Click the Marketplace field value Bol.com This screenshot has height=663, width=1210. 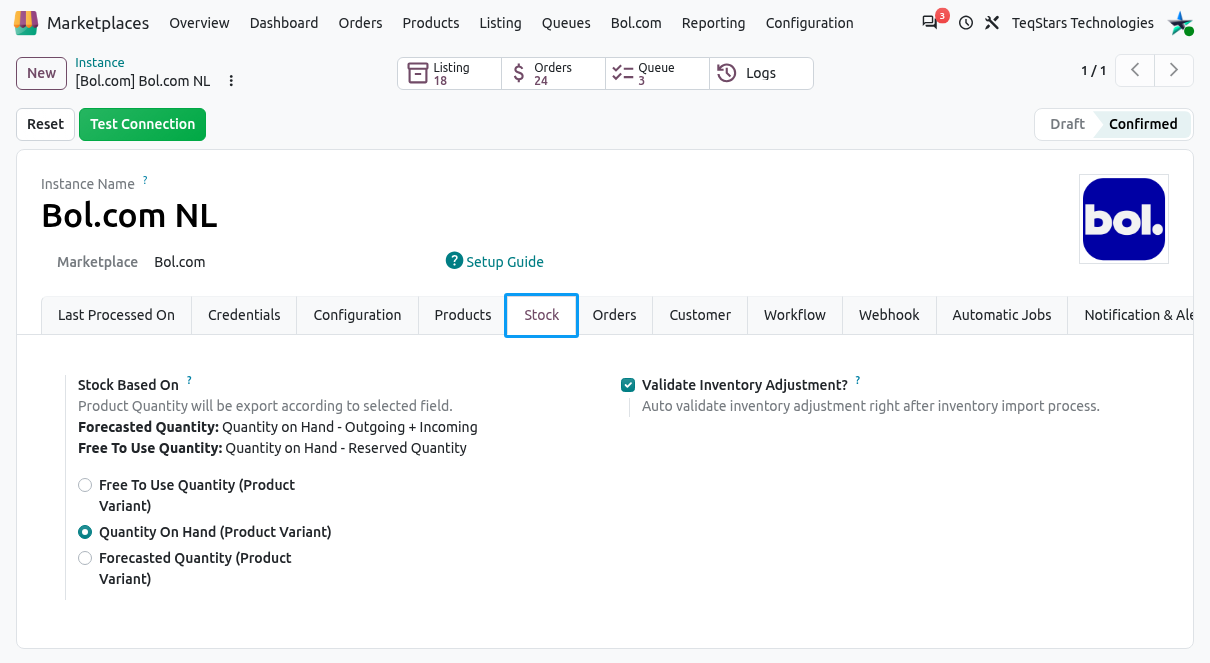[x=180, y=262]
